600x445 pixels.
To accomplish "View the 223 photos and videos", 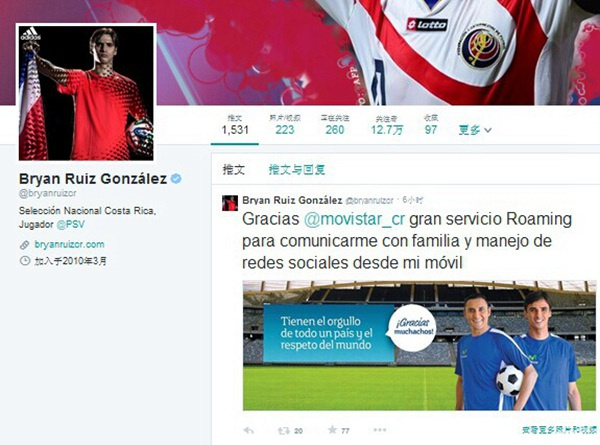I will pos(285,125).
